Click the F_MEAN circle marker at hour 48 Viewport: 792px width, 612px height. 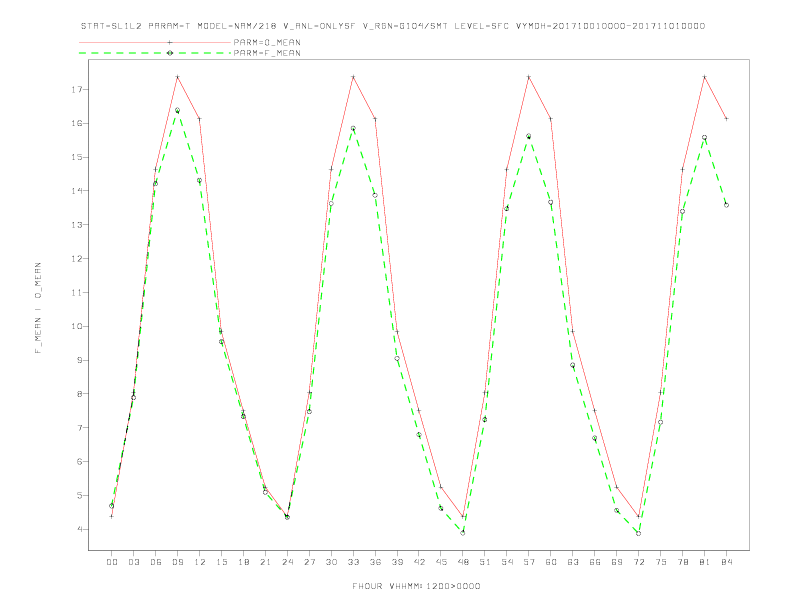point(463,533)
